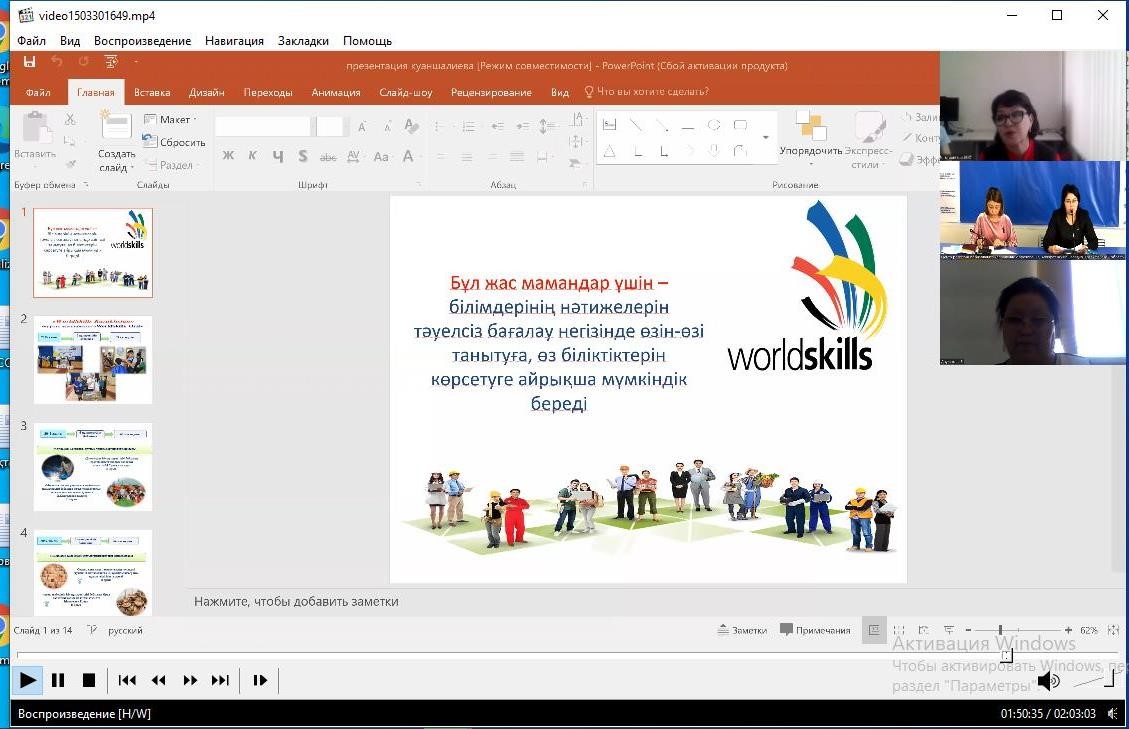Toggle bold with the Ж button
This screenshot has height=729, width=1129.
[228, 156]
